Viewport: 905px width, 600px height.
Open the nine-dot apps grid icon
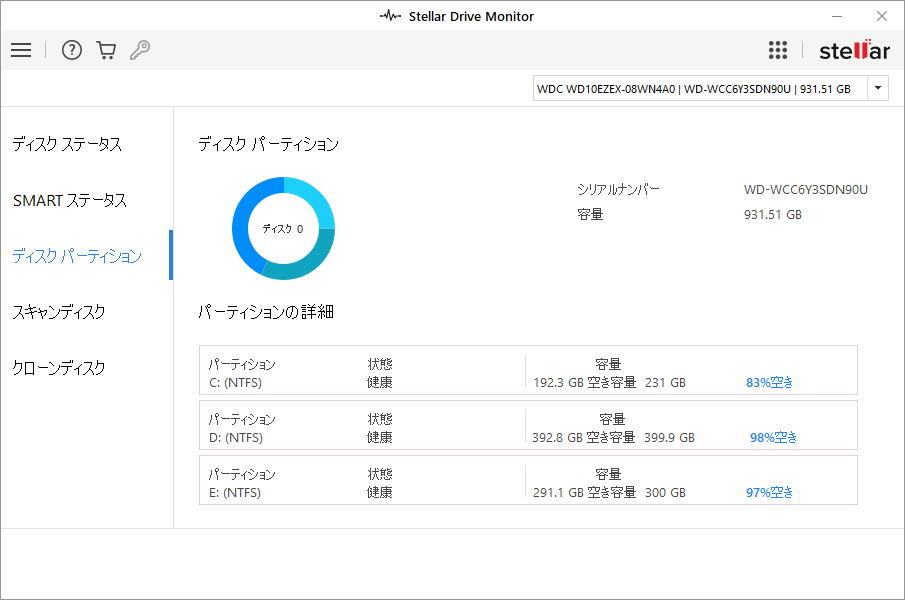tap(777, 50)
